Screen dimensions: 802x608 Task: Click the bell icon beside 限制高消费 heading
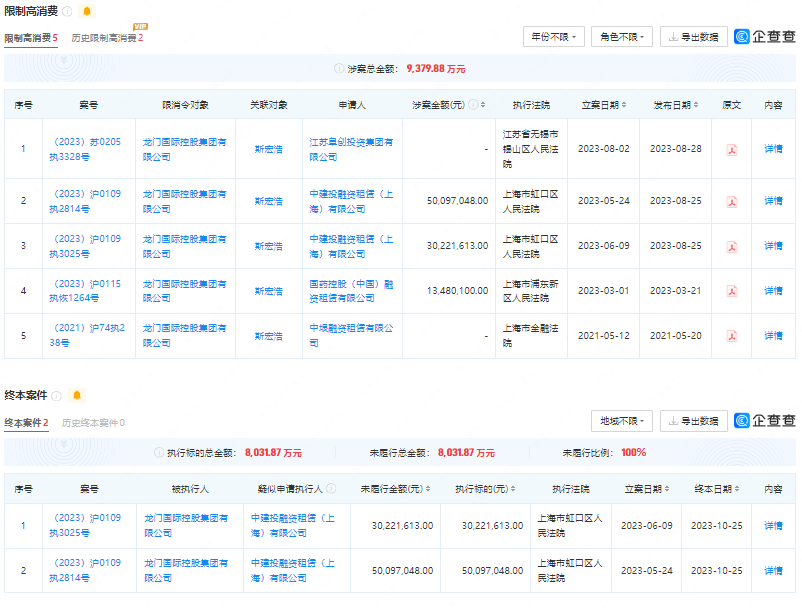click(87, 11)
